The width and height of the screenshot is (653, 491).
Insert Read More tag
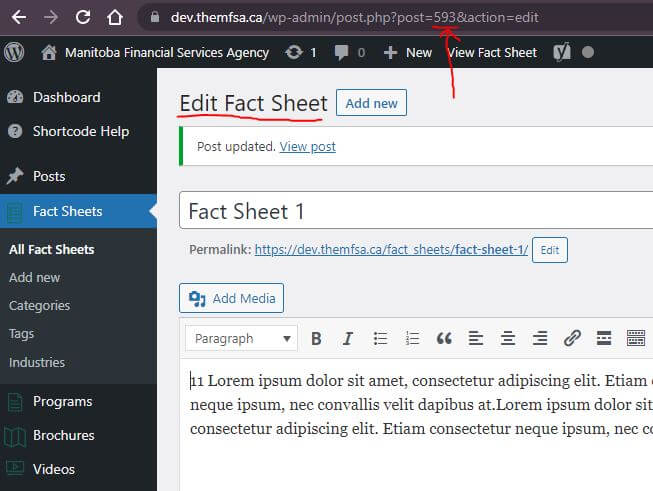point(604,339)
